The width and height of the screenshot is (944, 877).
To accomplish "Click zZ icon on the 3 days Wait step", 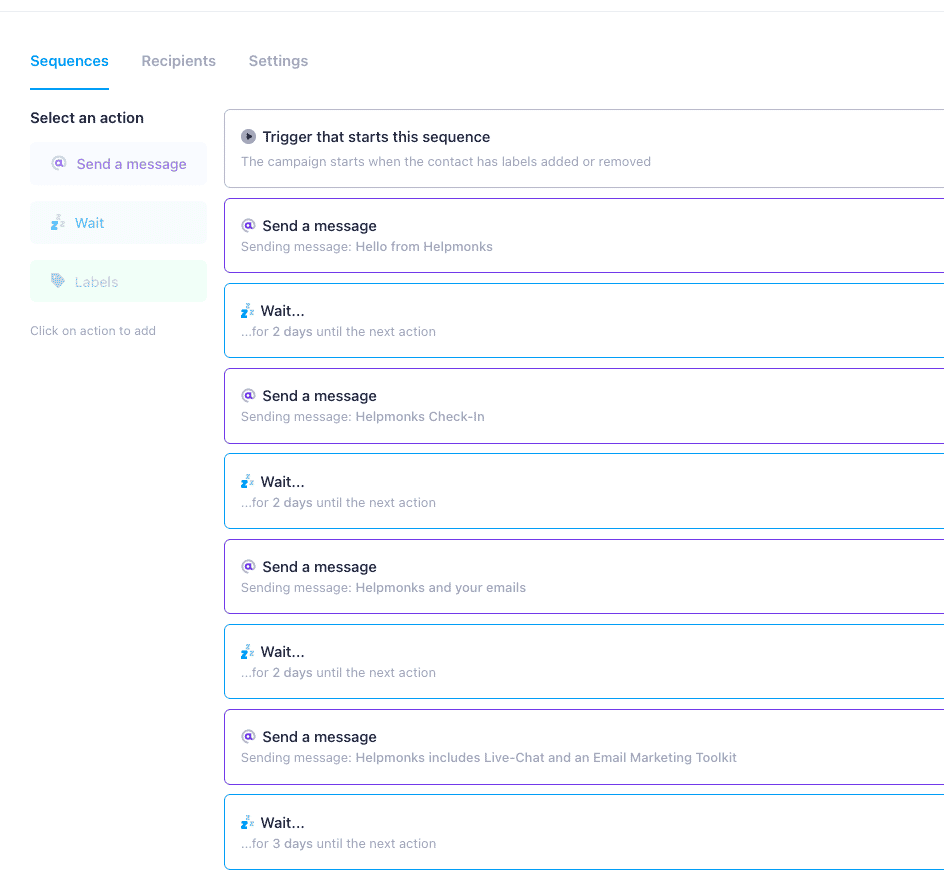I will [x=247, y=822].
